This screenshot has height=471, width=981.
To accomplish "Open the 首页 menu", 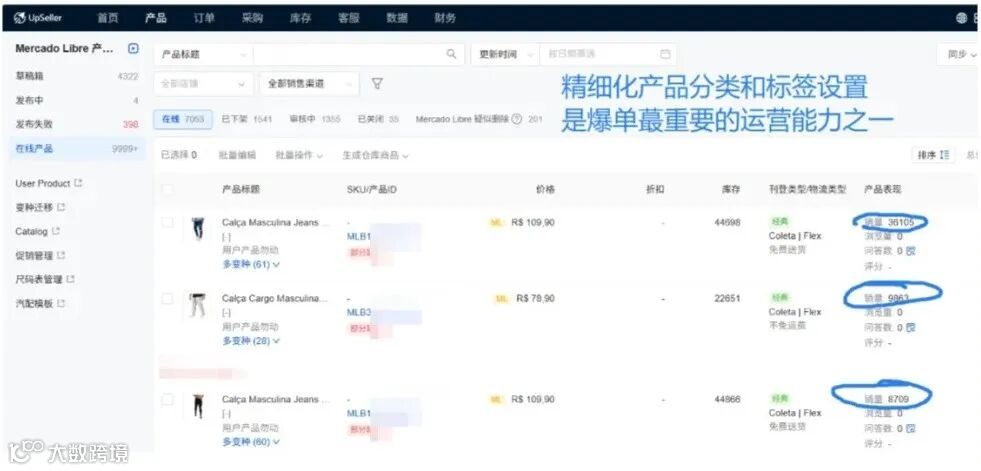I will tap(108, 18).
